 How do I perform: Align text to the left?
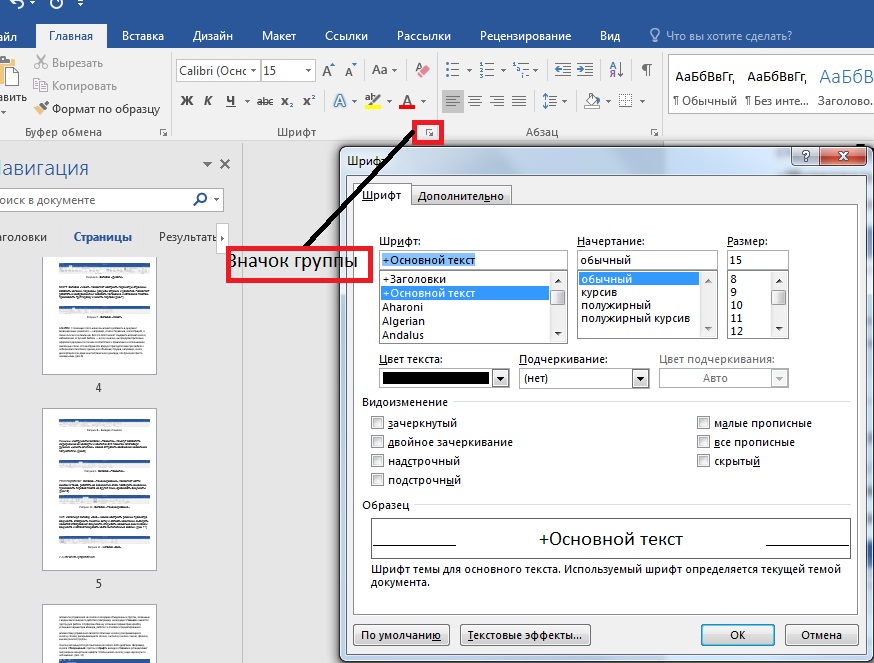tap(453, 101)
